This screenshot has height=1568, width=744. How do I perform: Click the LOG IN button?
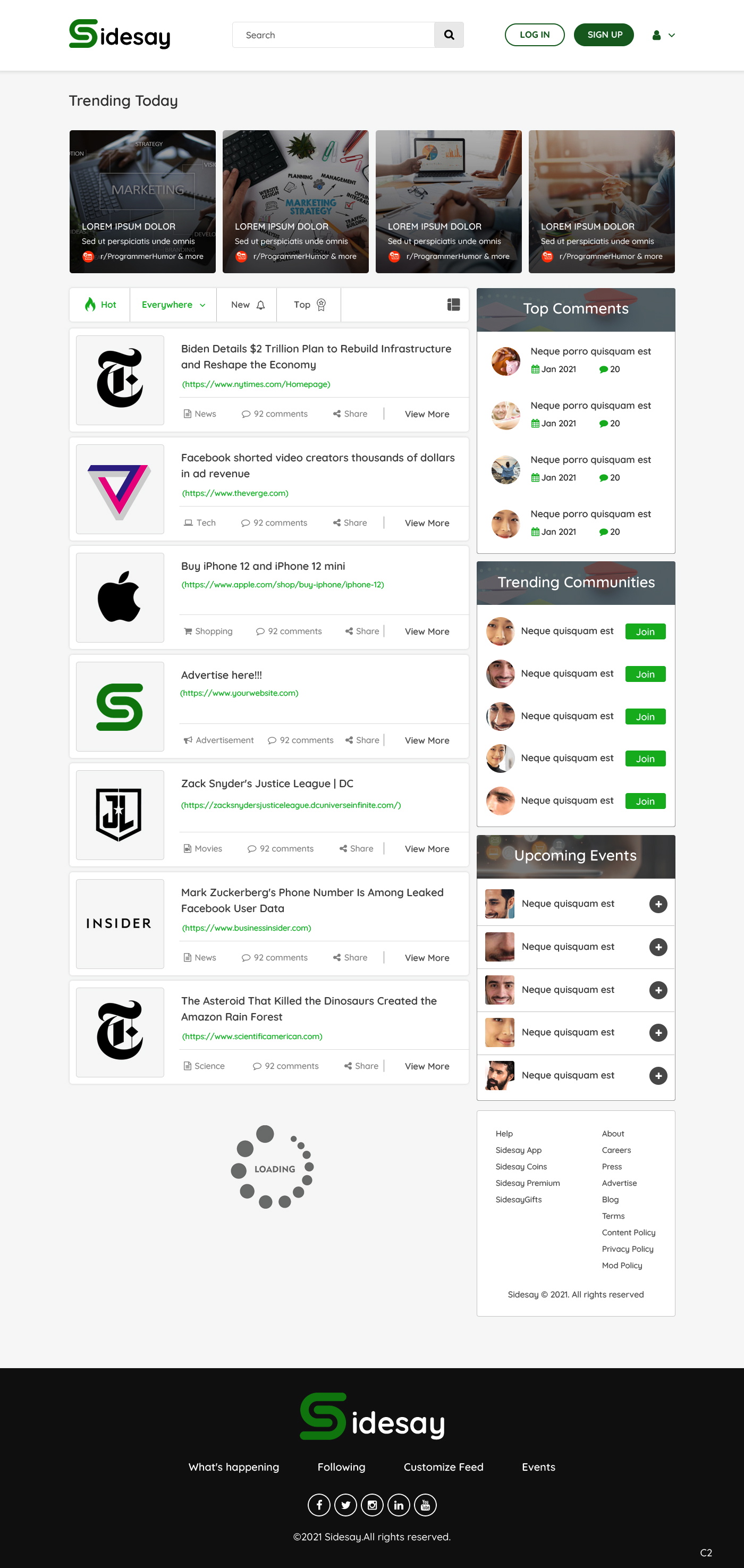(535, 35)
